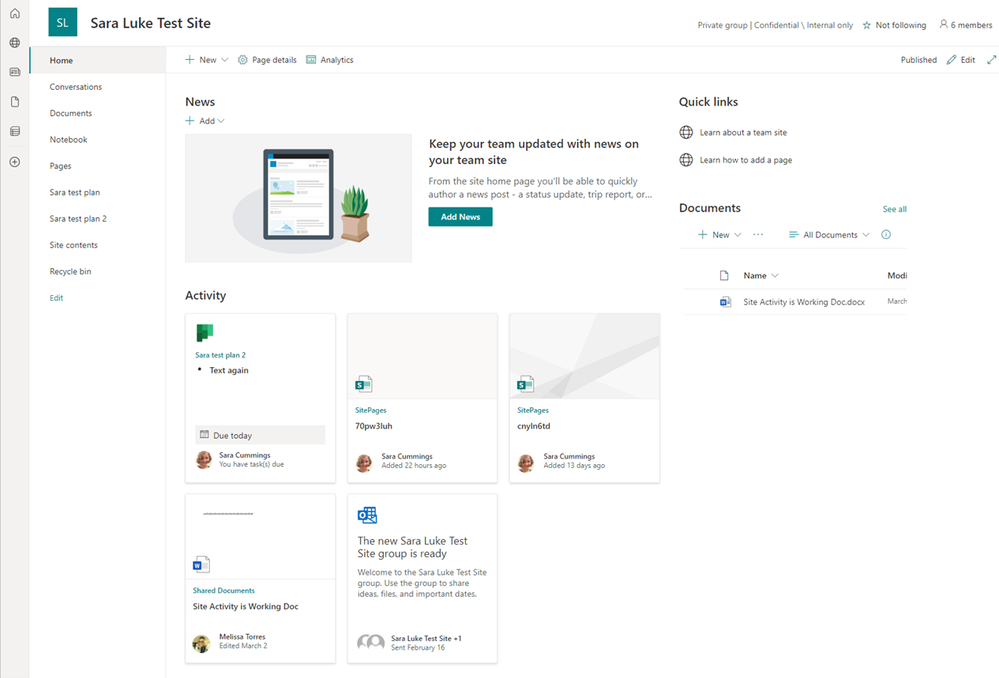Open Learn about a team site link
Viewport: 999px width, 678px height.
[x=743, y=133]
